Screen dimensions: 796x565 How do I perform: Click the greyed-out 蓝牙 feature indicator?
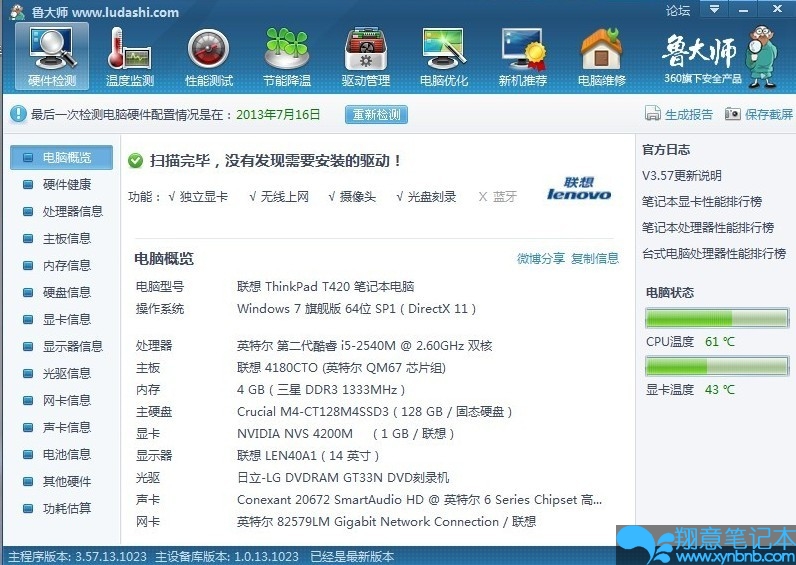498,196
